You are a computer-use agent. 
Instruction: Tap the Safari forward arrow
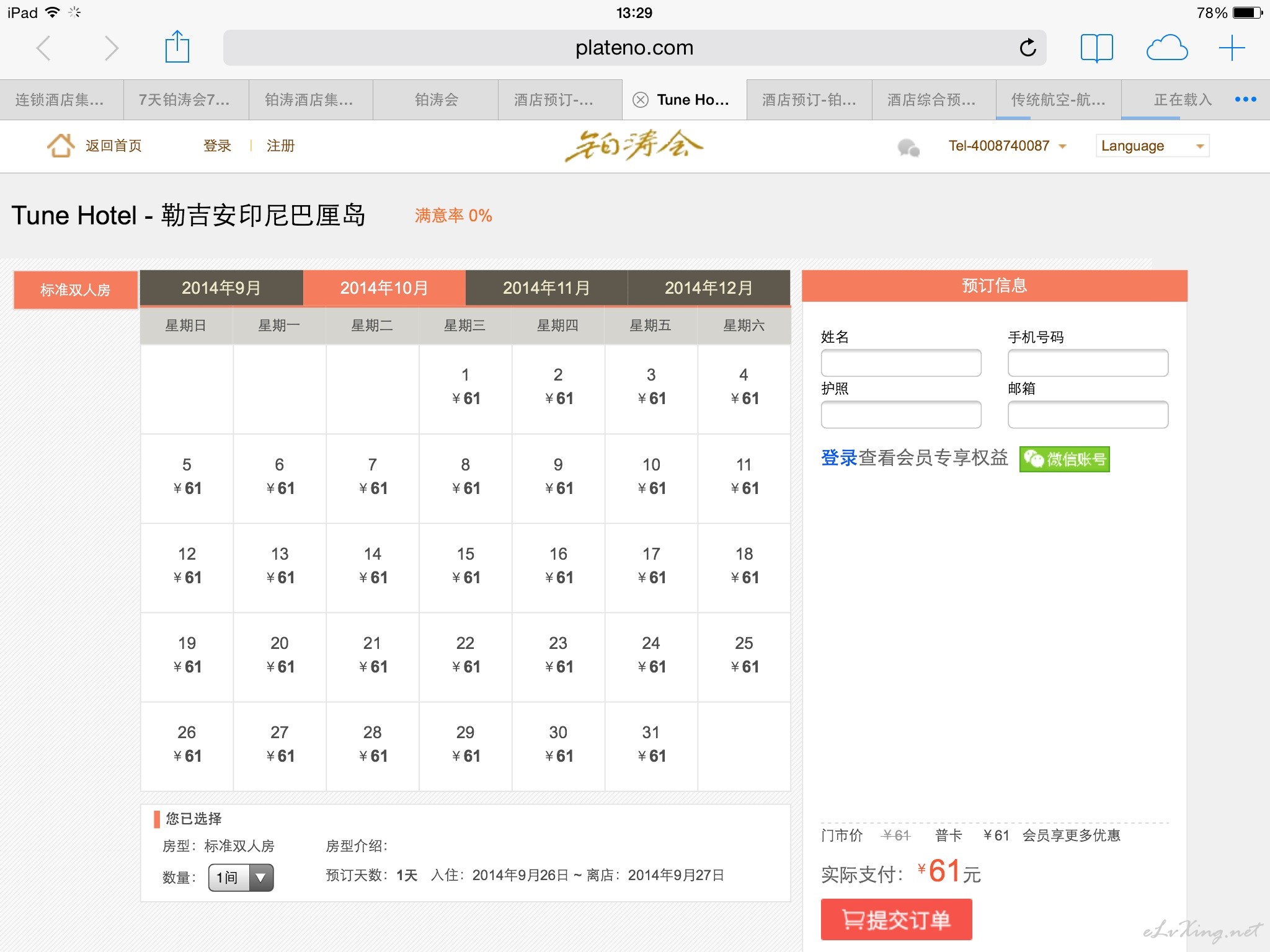point(111,48)
